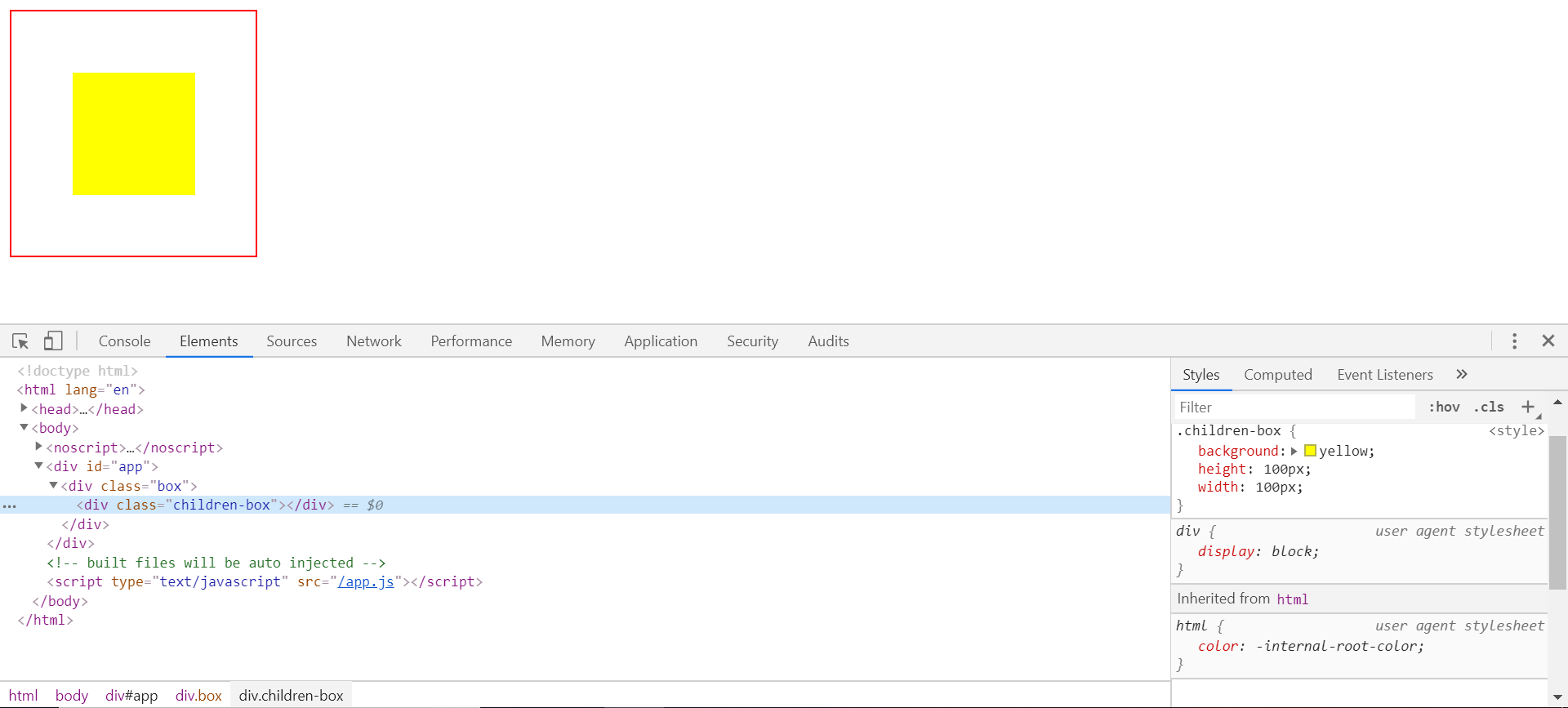
Task: Click the yellow background value text
Action: coord(1343,451)
